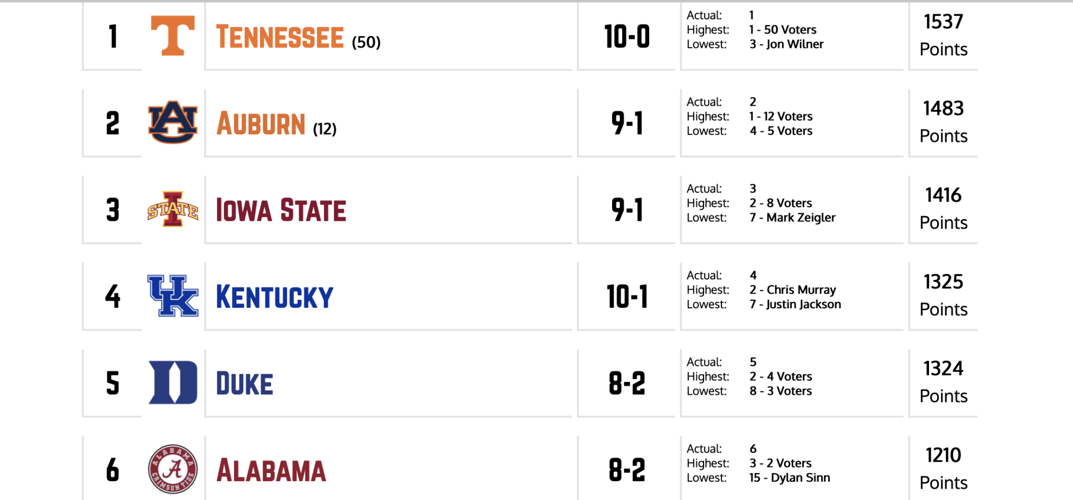Click voter name Jon Wilner
The image size is (1073, 500).
pos(795,44)
